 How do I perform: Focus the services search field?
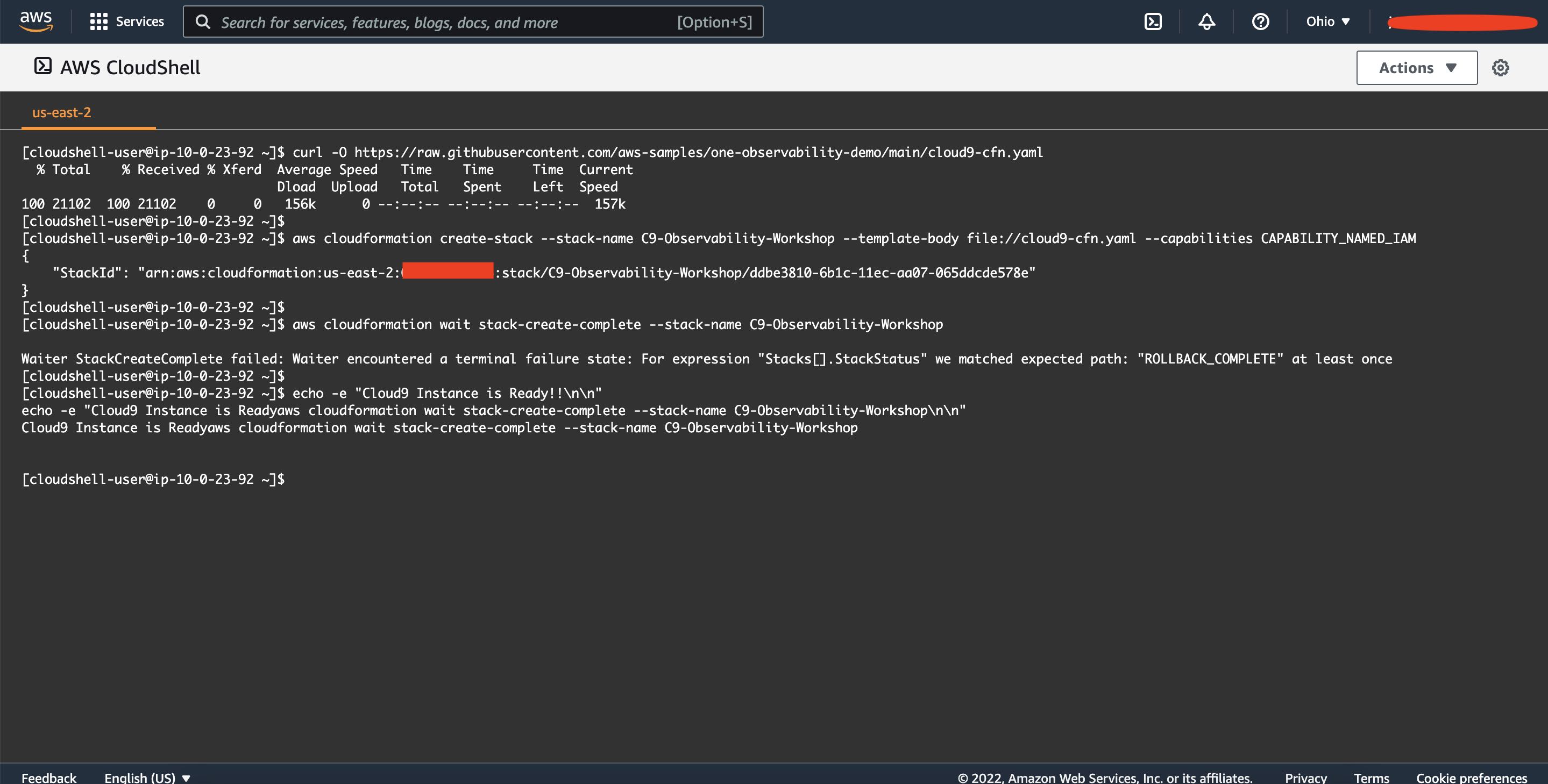[445, 22]
